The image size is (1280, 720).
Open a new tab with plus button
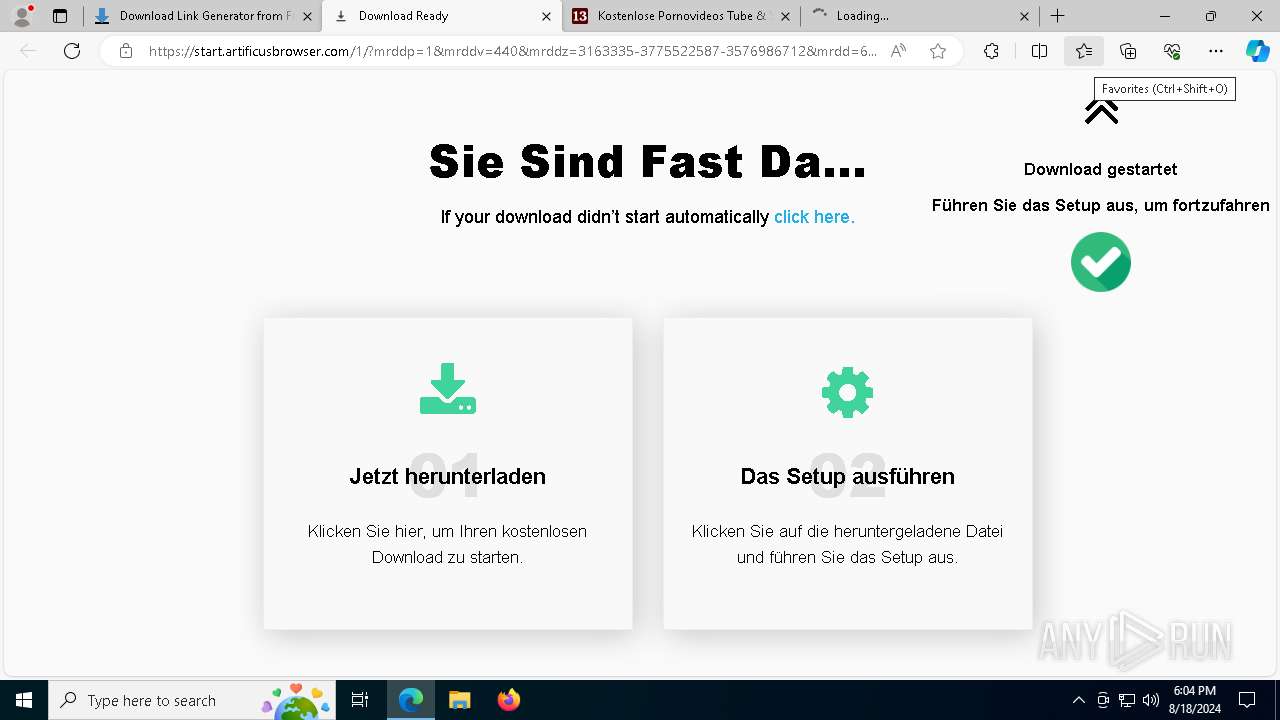coord(1057,16)
